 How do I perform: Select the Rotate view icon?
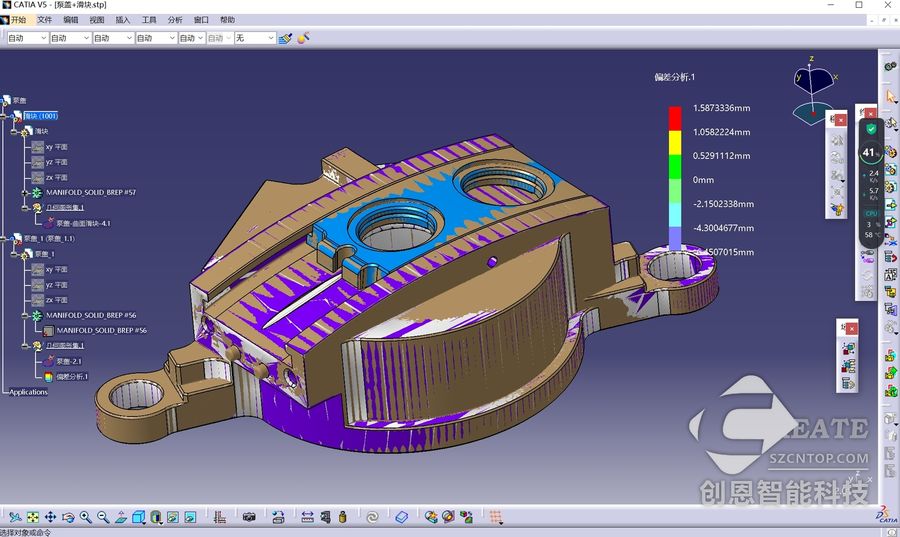point(68,517)
